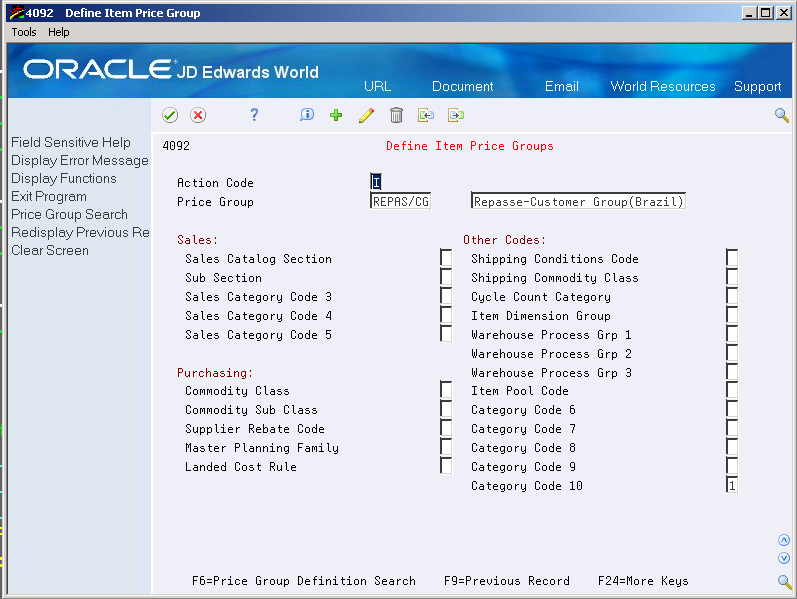This screenshot has height=599, width=797.
Task: Click F9=Previous Record function key
Action: click(x=506, y=581)
